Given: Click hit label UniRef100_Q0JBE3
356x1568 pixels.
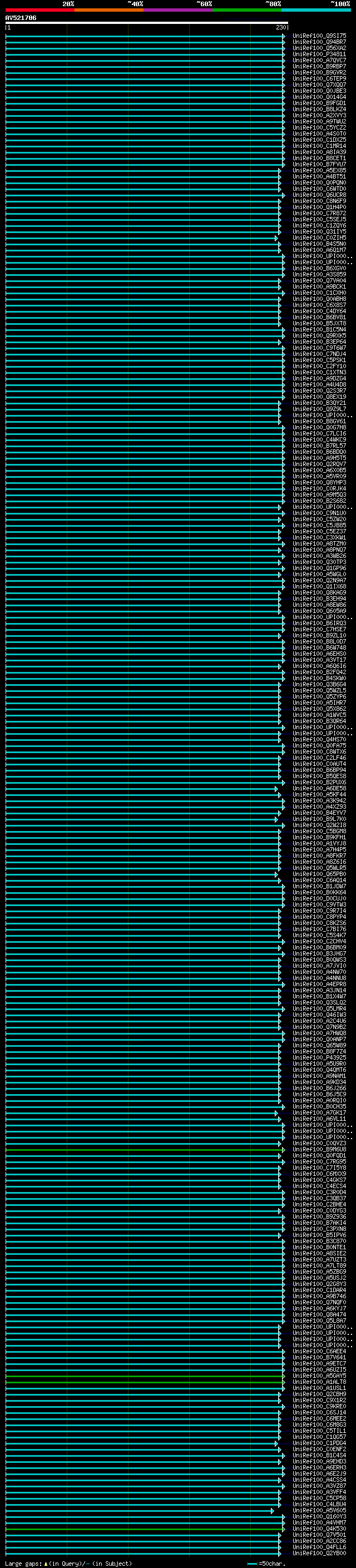Looking at the screenshot, I should tap(319, 91).
